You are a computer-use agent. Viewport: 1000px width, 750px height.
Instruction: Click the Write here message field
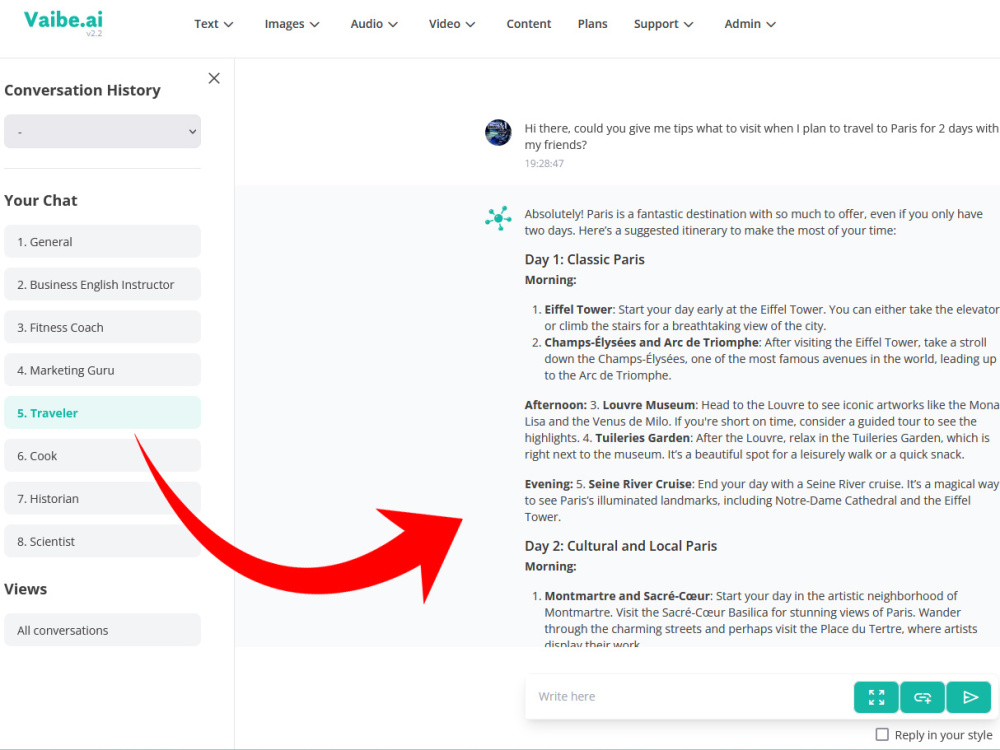coord(689,697)
